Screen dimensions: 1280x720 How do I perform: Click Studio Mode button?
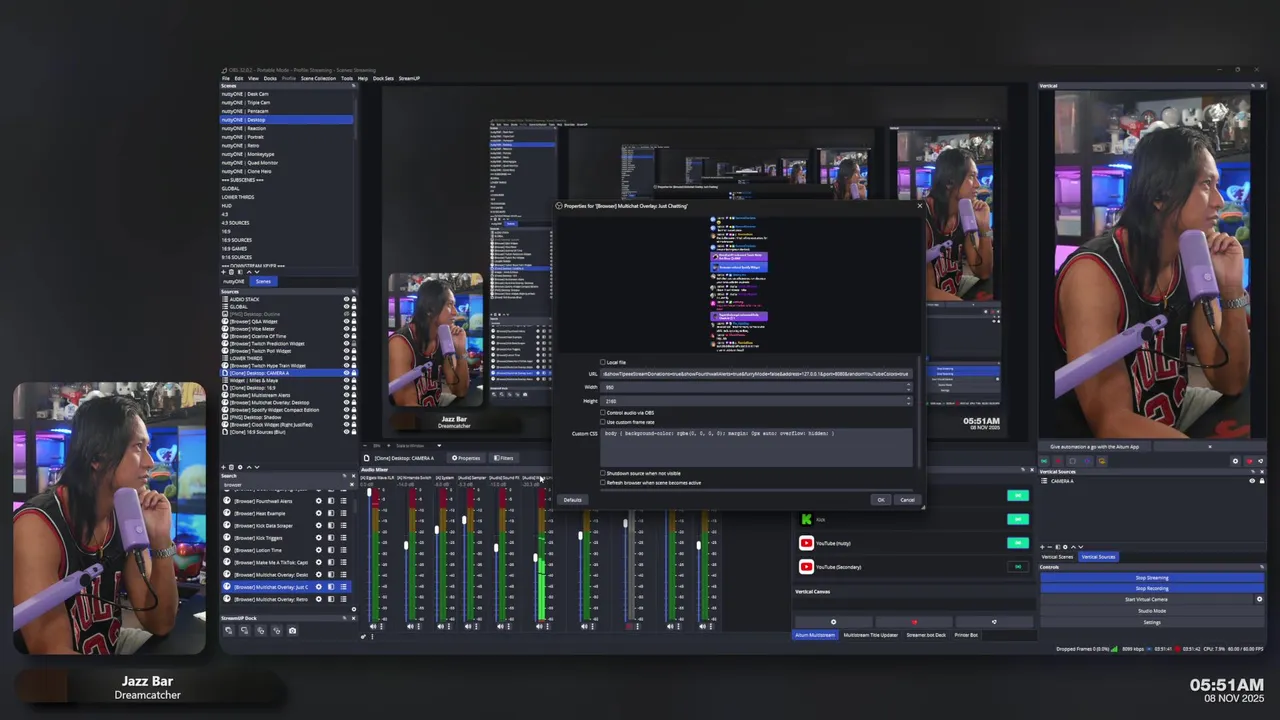(x=1152, y=610)
